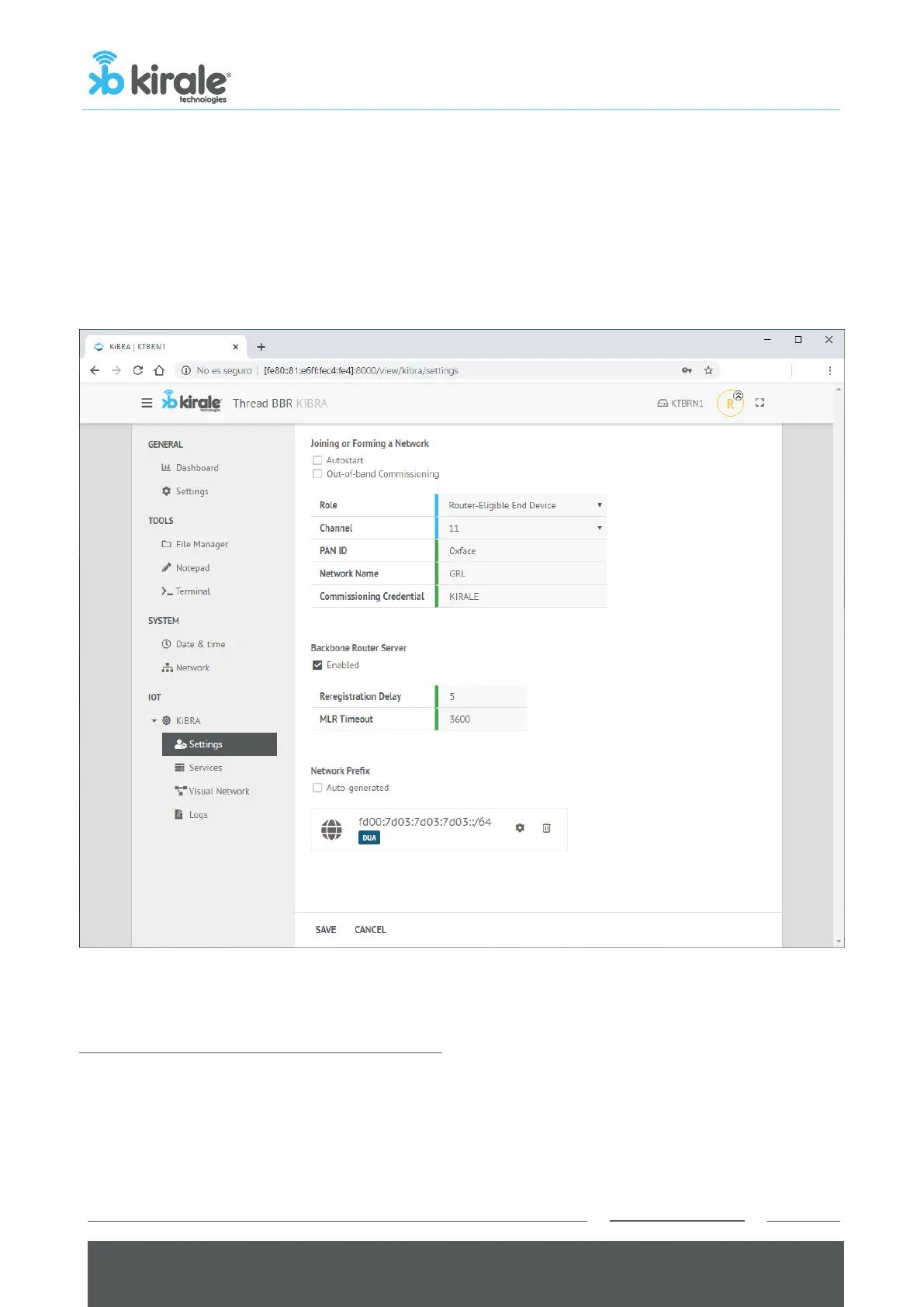Open Dashboard in the sidebar
This screenshot has height=1307, width=924.
pos(190,468)
